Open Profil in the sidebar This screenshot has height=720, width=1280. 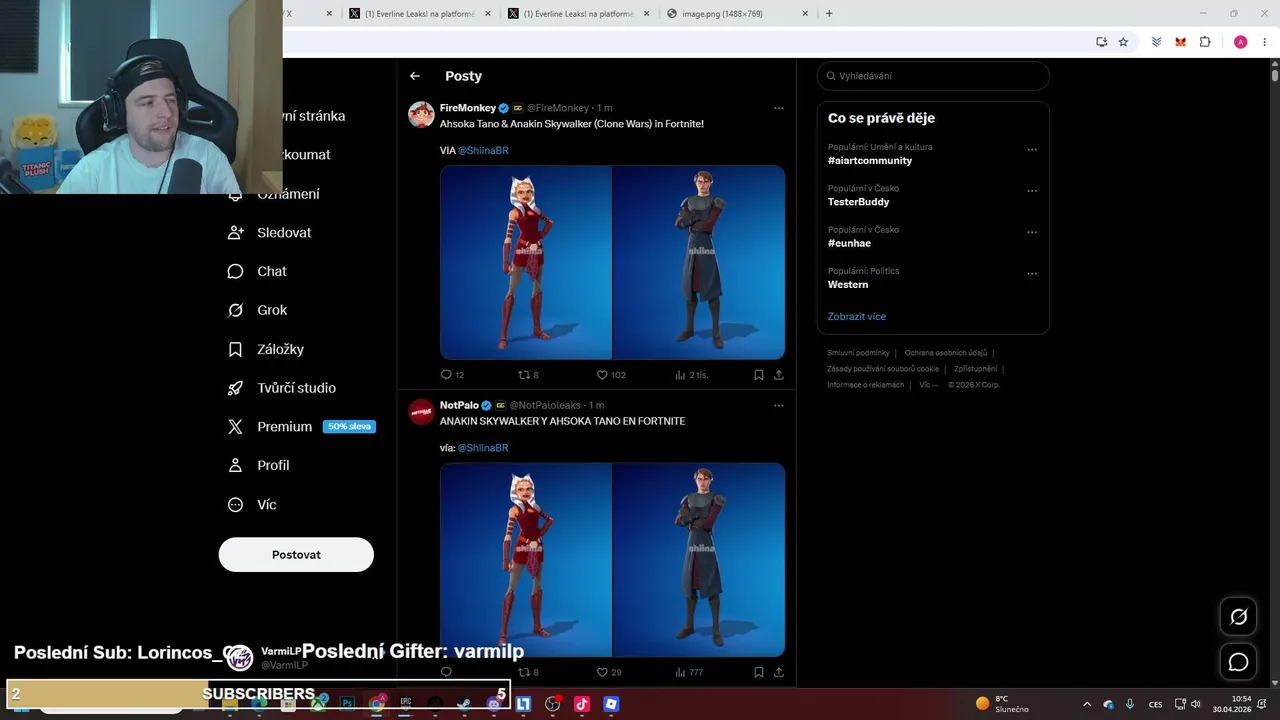pos(259,465)
